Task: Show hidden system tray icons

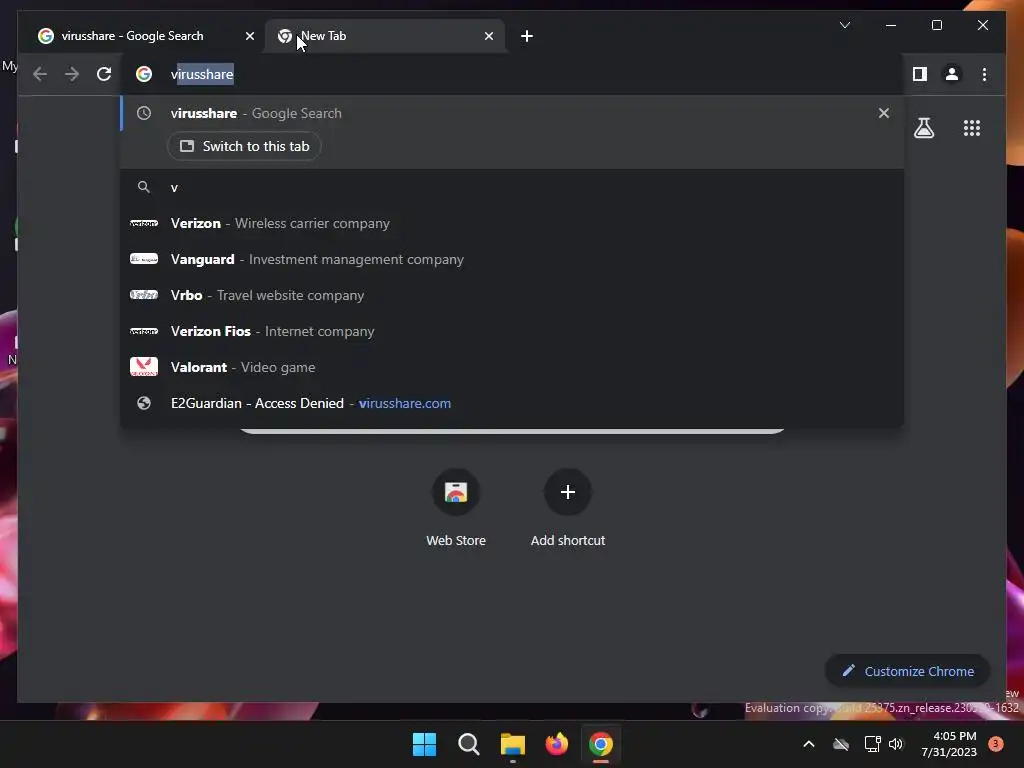Action: pyautogui.click(x=808, y=744)
